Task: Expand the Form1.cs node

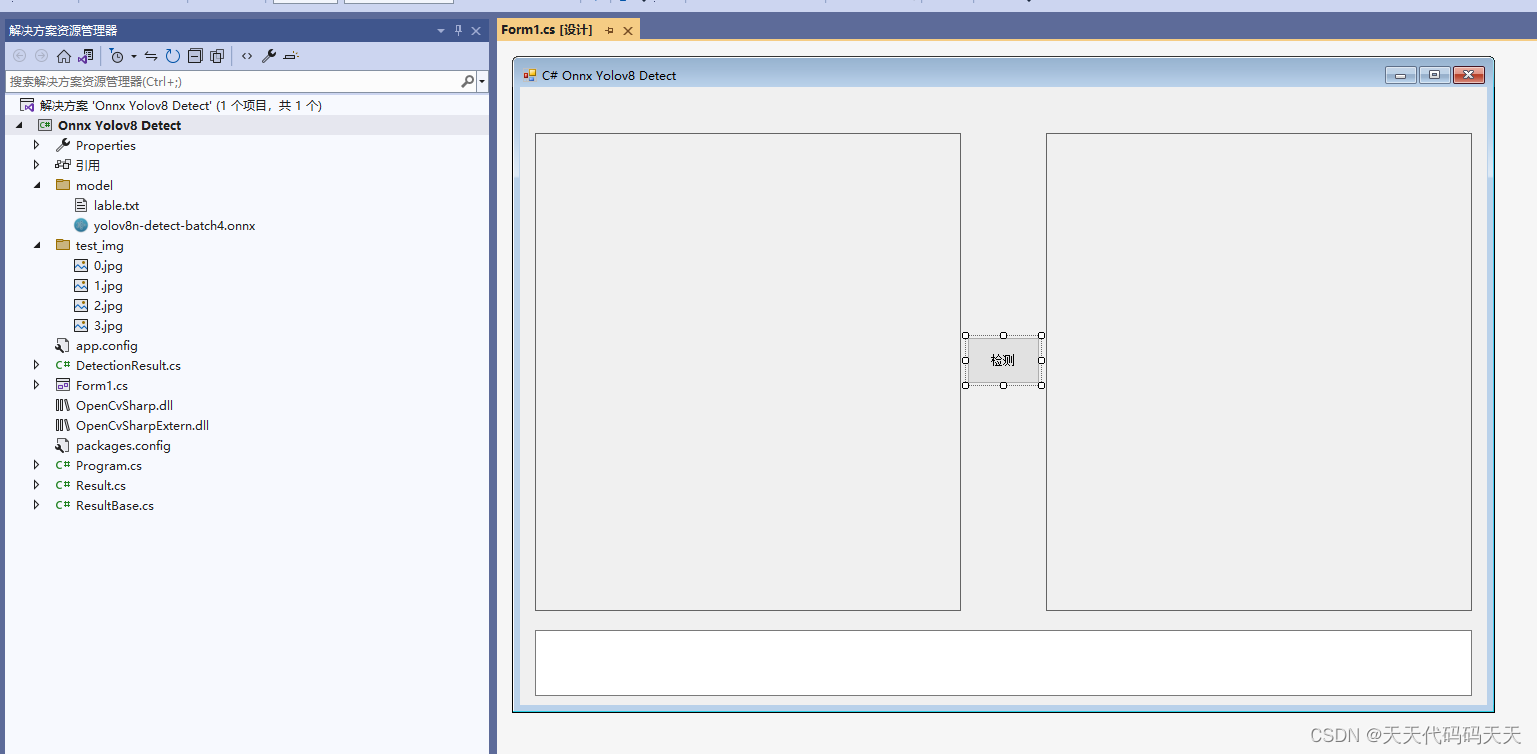Action: [37, 385]
